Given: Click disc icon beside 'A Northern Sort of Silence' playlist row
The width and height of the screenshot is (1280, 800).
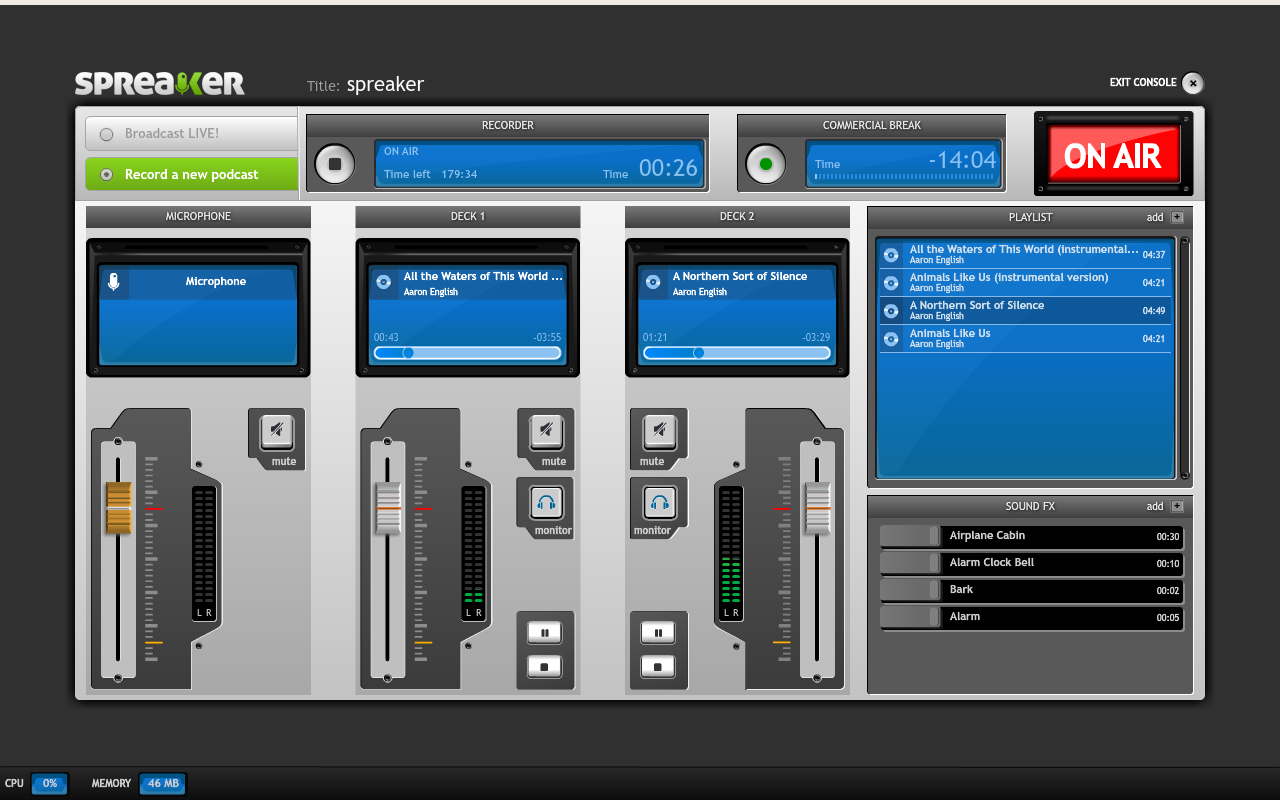Looking at the screenshot, I should click(891, 311).
